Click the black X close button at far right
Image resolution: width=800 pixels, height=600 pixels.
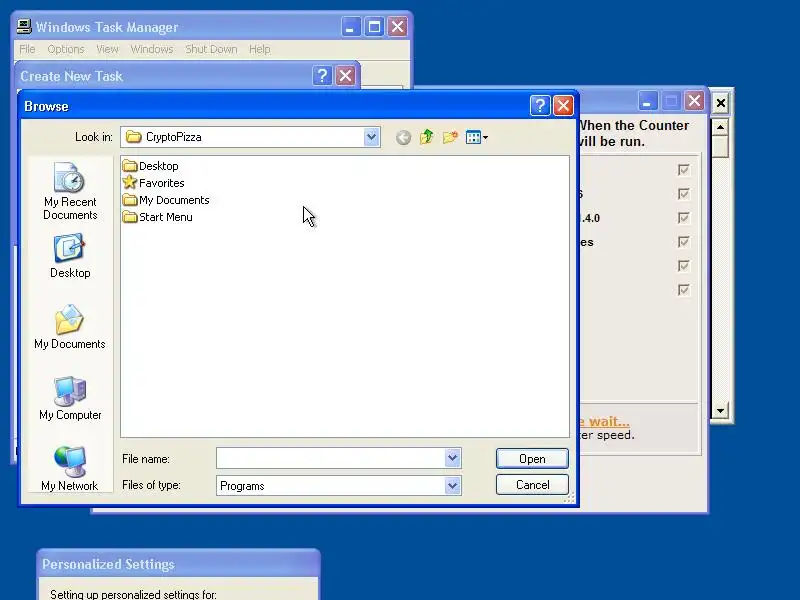(x=720, y=103)
